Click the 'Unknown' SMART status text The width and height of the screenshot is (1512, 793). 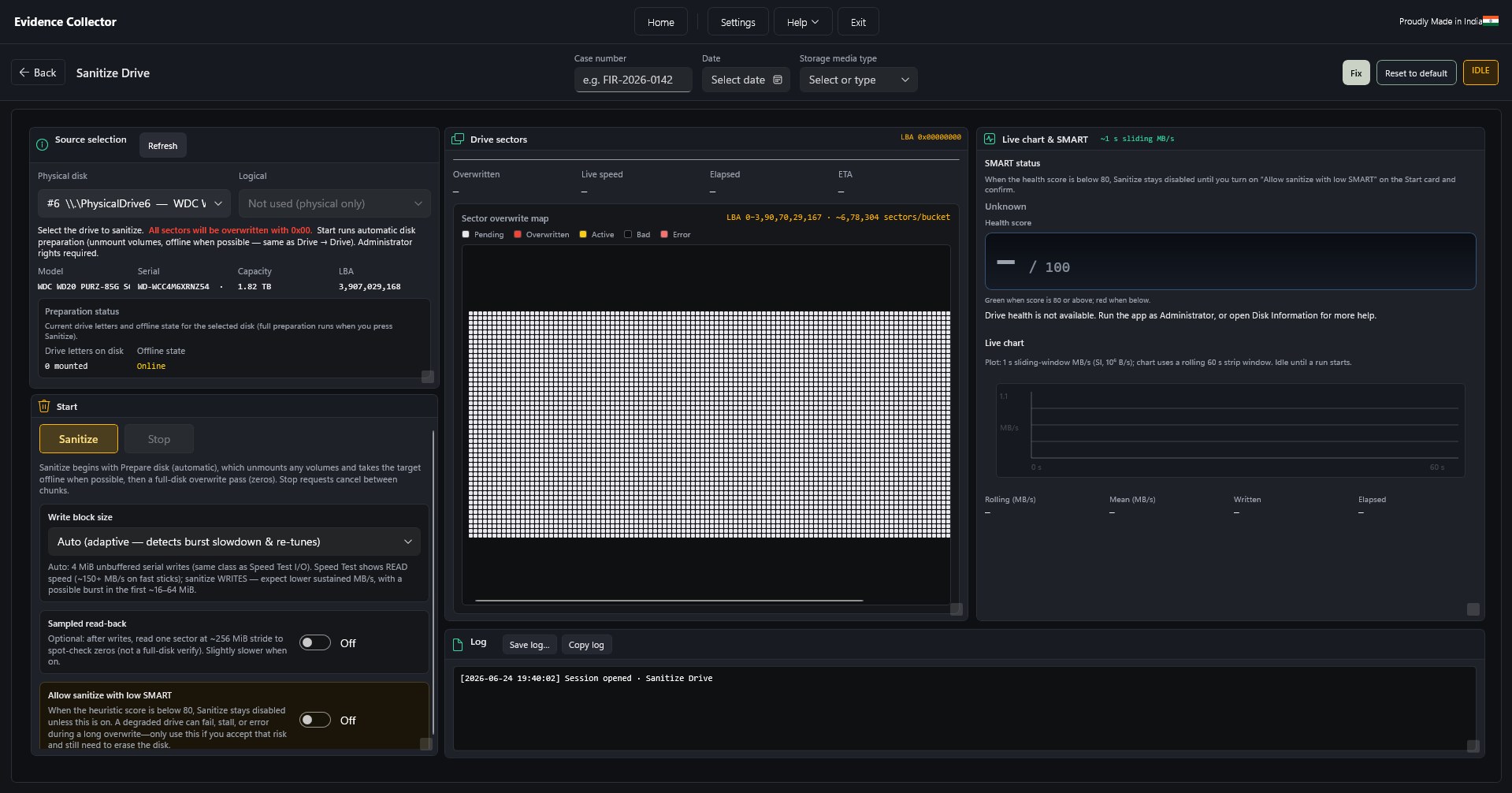coord(1005,207)
